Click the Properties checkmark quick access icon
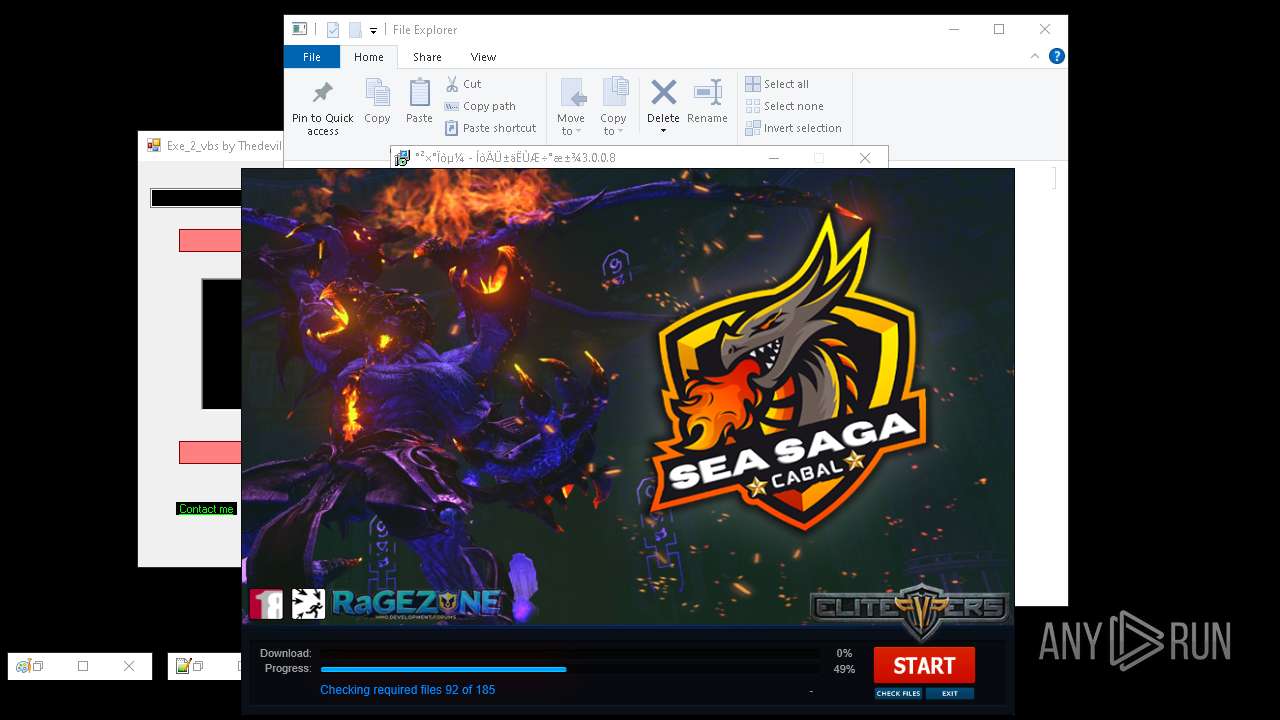 [333, 30]
